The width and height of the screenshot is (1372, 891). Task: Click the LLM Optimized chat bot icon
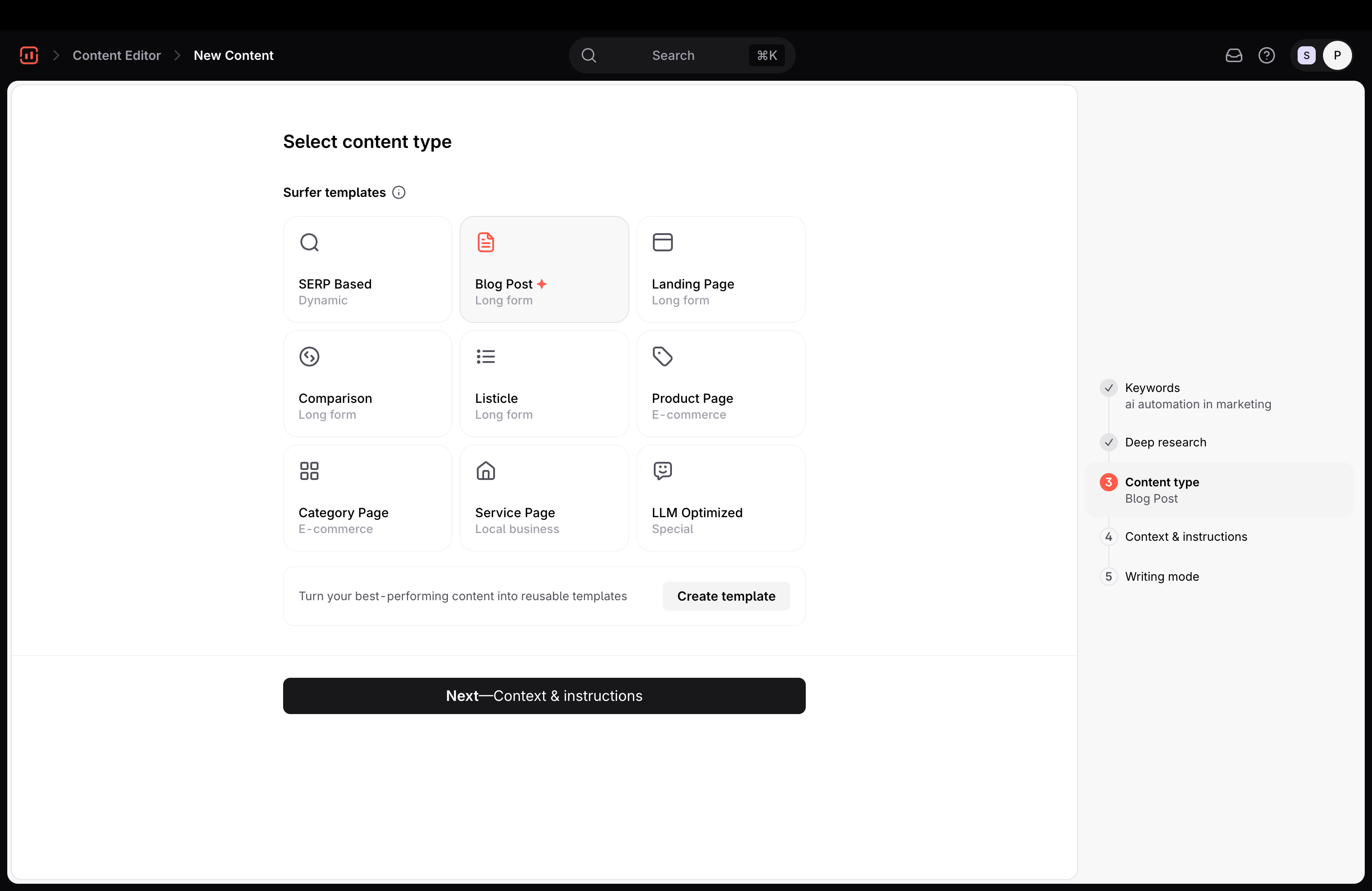(663, 471)
